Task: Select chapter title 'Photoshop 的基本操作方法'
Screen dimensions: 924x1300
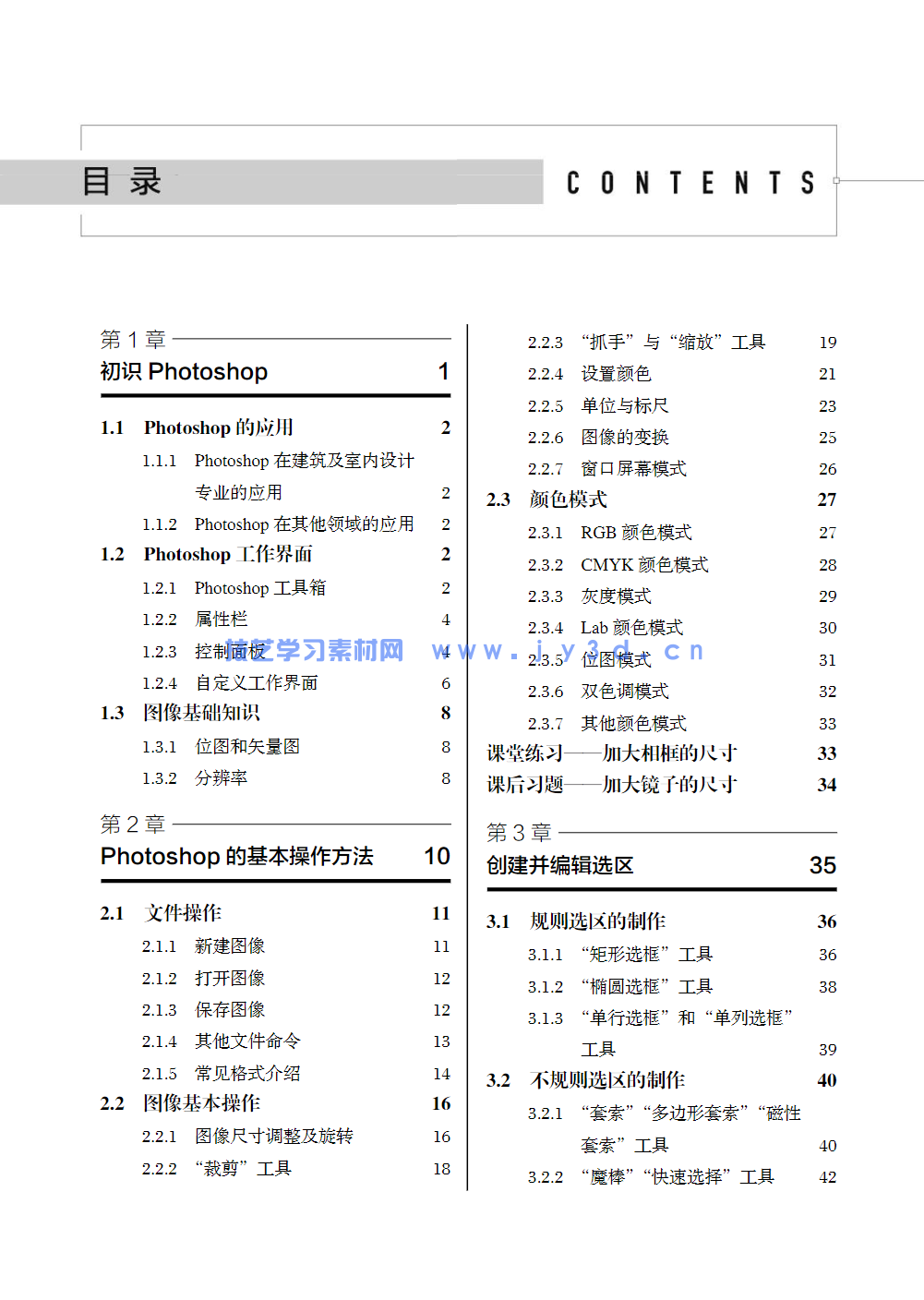Action: [237, 856]
